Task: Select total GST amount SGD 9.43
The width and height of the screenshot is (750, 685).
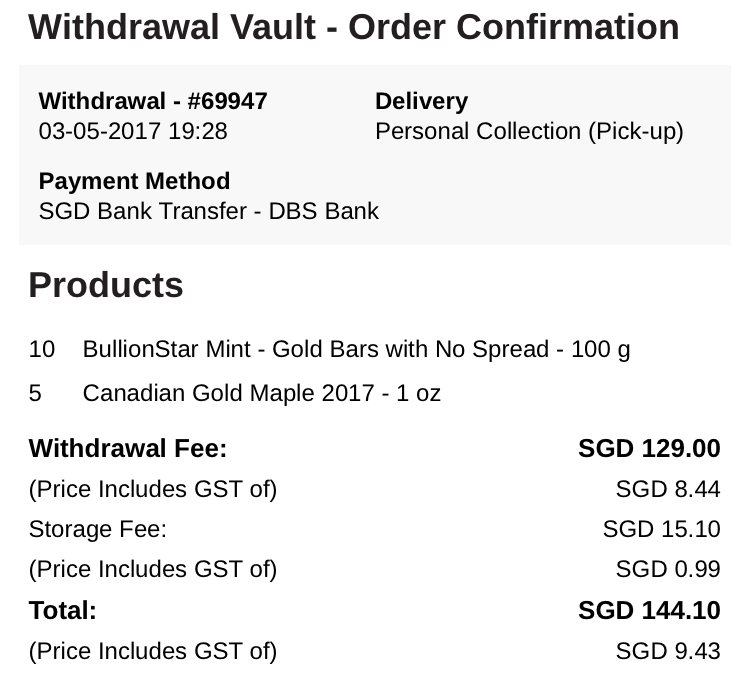Action: [x=667, y=651]
